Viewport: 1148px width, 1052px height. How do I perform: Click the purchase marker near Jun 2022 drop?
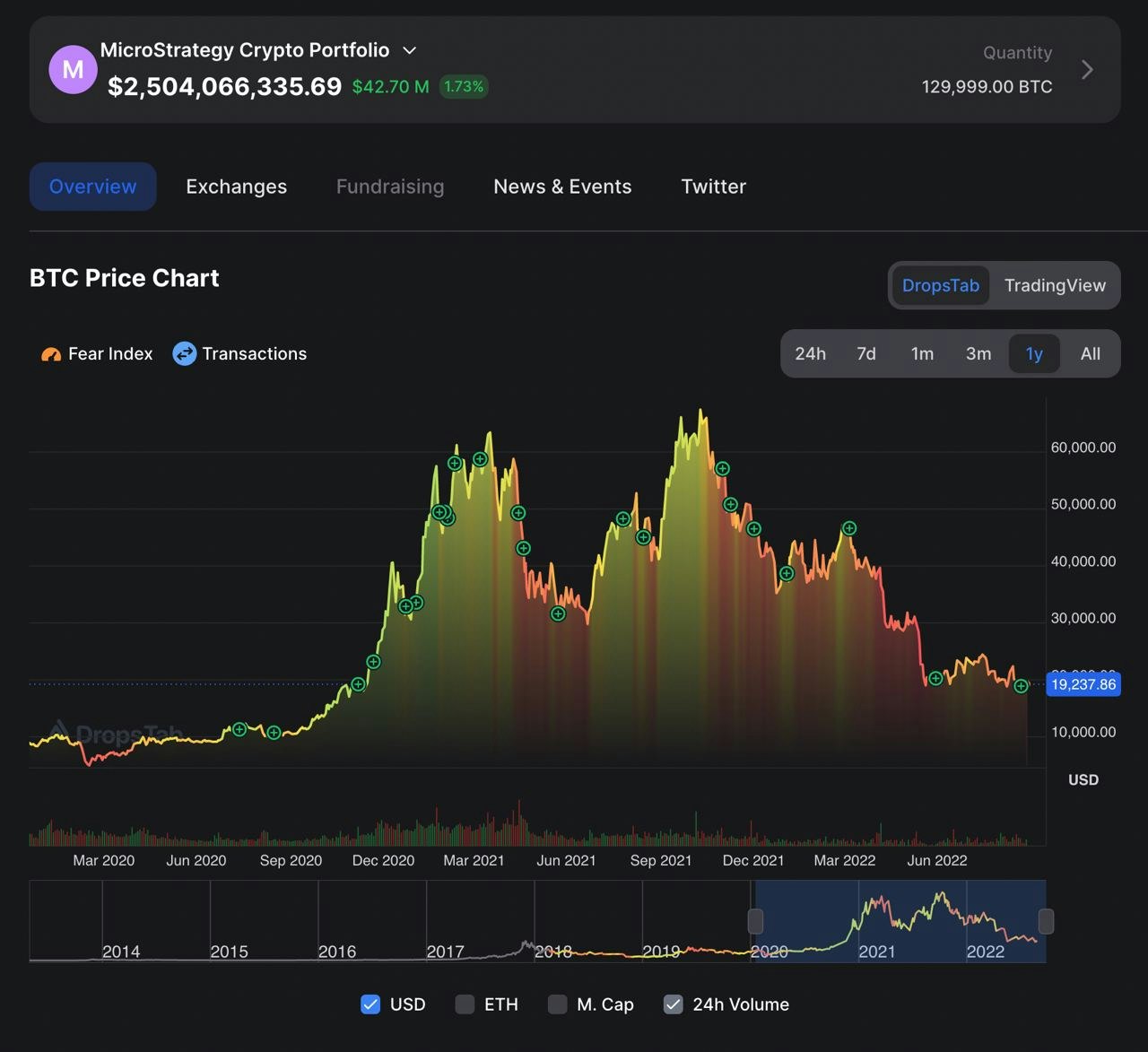pos(935,678)
